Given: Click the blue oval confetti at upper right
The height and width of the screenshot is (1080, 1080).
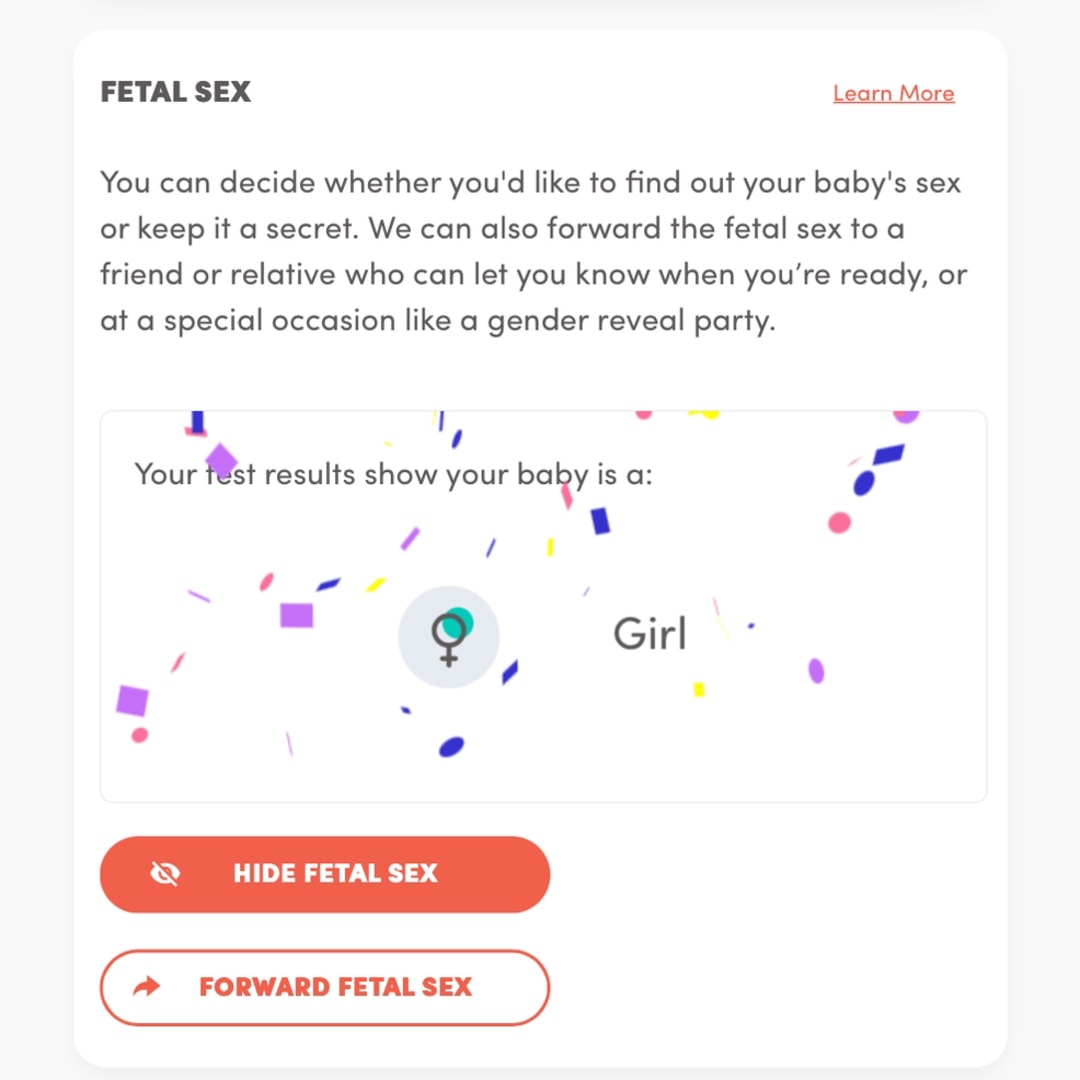Looking at the screenshot, I should [x=864, y=484].
